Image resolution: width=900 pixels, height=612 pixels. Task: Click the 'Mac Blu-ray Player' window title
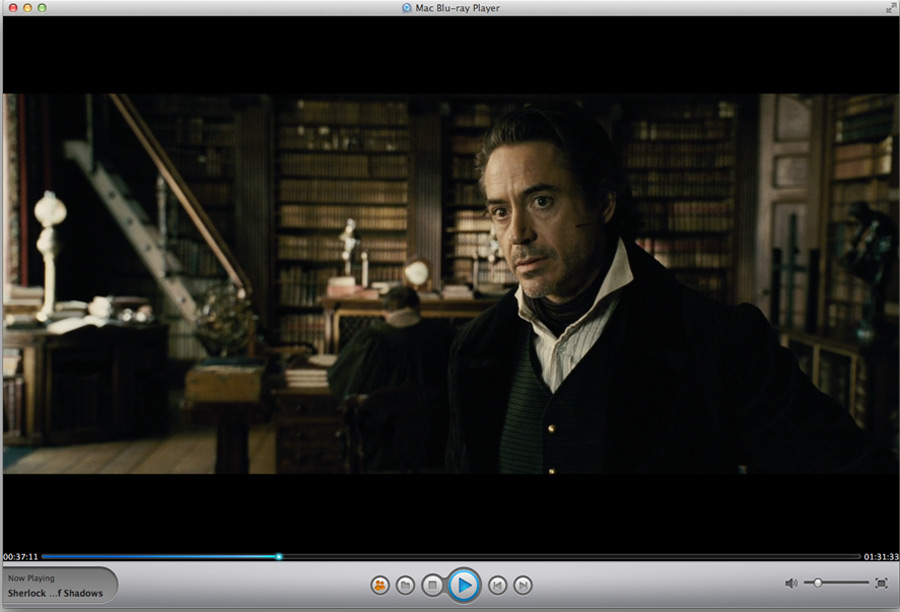pos(457,7)
